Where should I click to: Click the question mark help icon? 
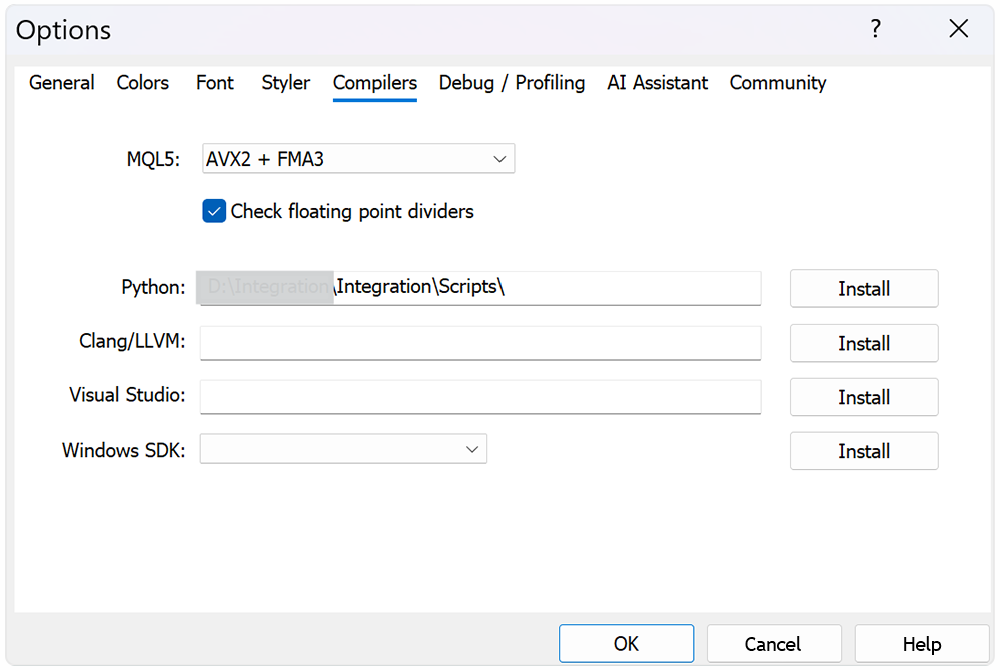(x=876, y=29)
